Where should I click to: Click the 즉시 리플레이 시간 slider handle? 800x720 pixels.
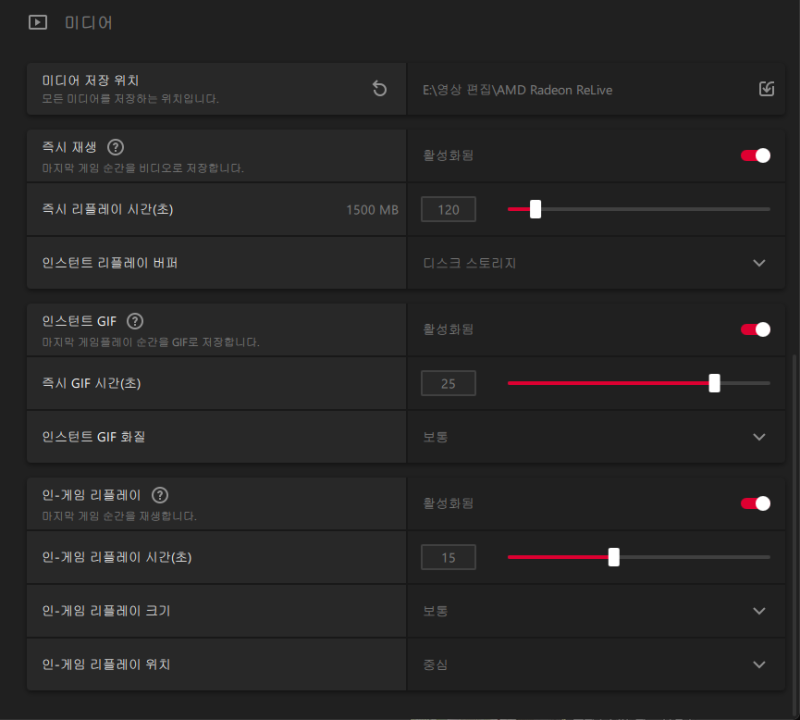[x=535, y=209]
